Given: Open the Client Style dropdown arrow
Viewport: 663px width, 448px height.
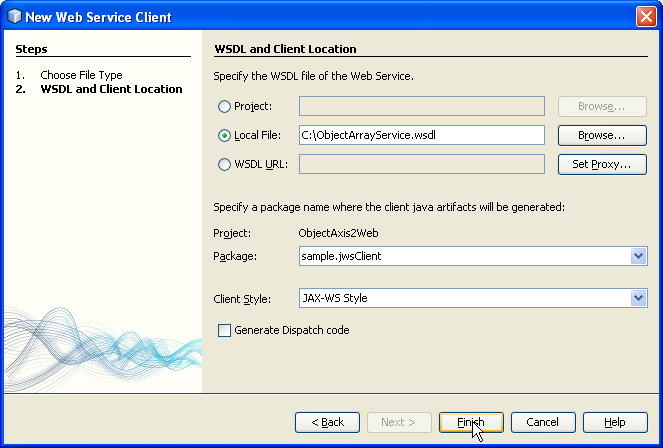Looking at the screenshot, I should (x=638, y=298).
